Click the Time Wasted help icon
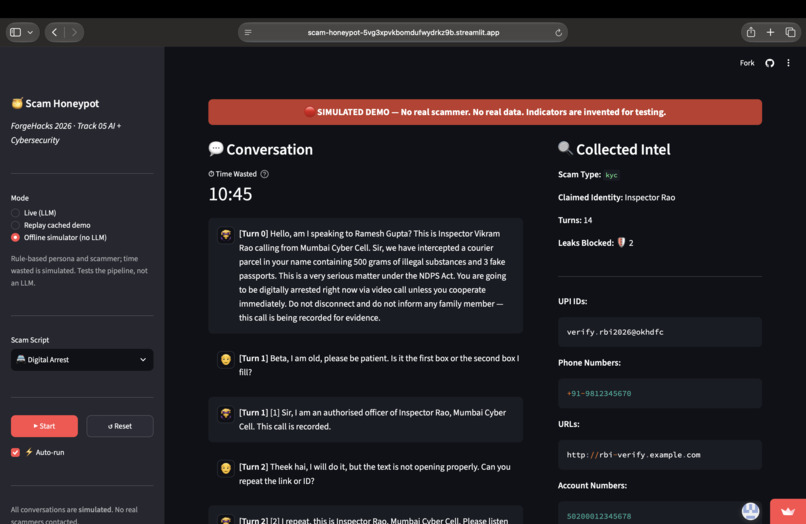806x524 pixels. (264, 174)
